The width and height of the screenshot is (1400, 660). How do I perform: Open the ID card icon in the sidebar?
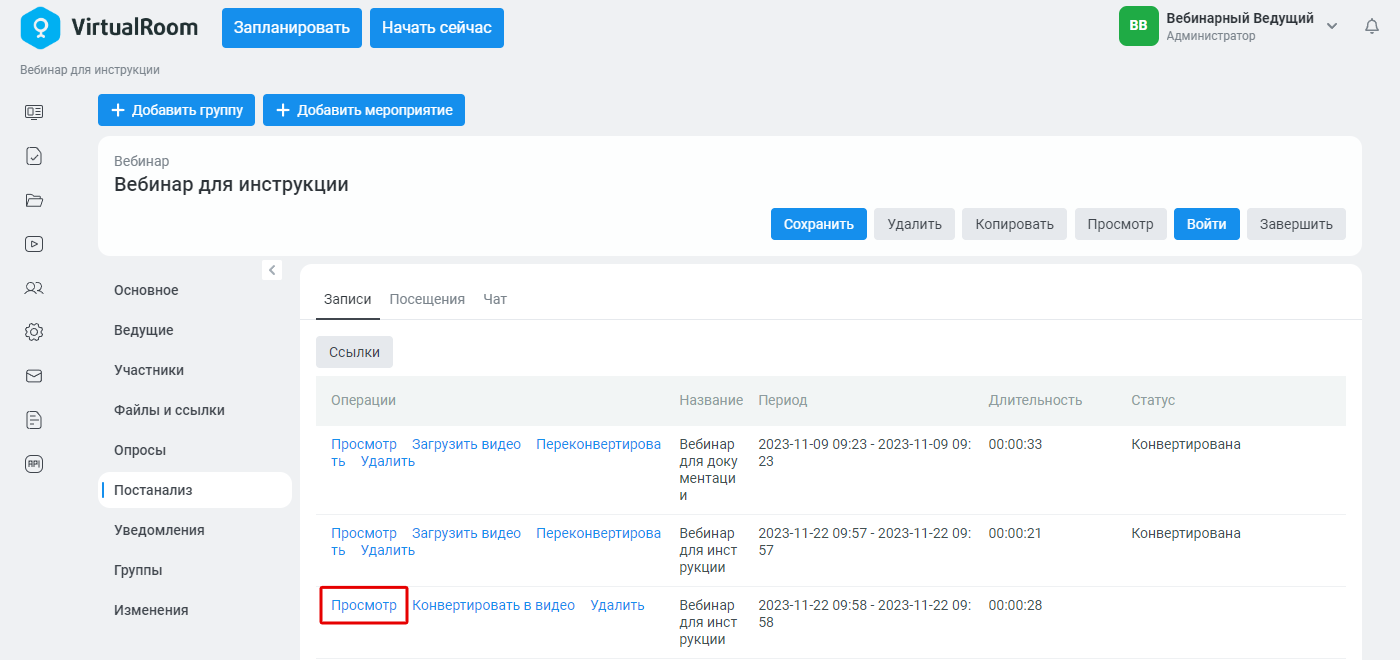click(34, 112)
